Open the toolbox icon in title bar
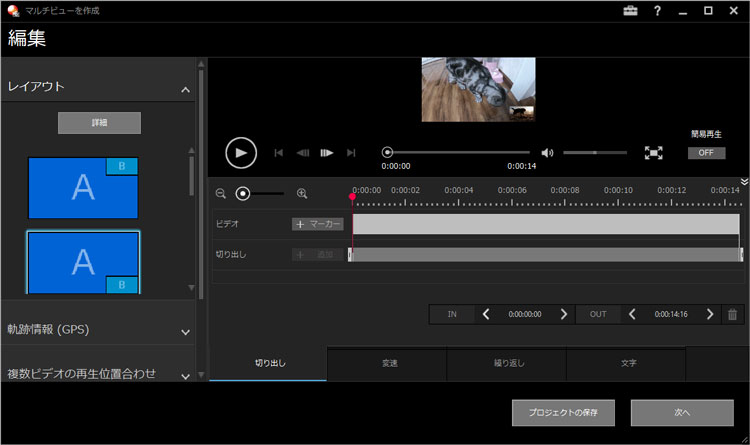The image size is (750, 445). coord(630,11)
